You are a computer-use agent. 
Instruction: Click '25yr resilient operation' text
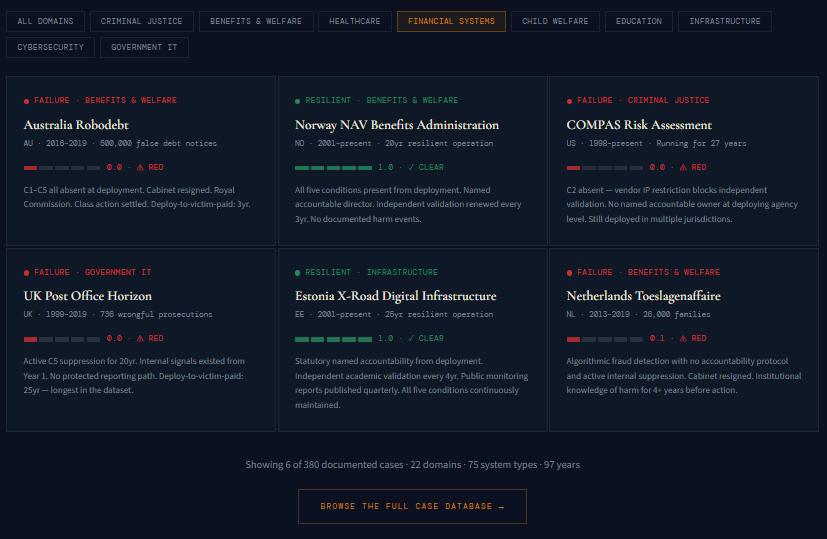point(439,314)
